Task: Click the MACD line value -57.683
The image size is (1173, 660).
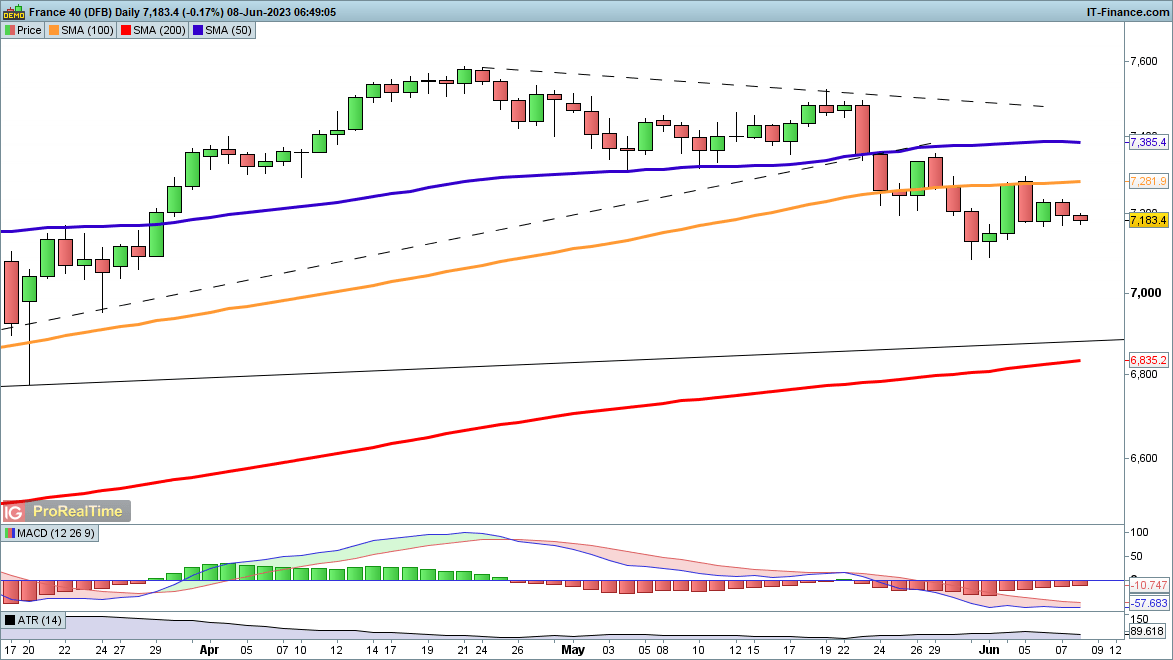Action: 1149,603
